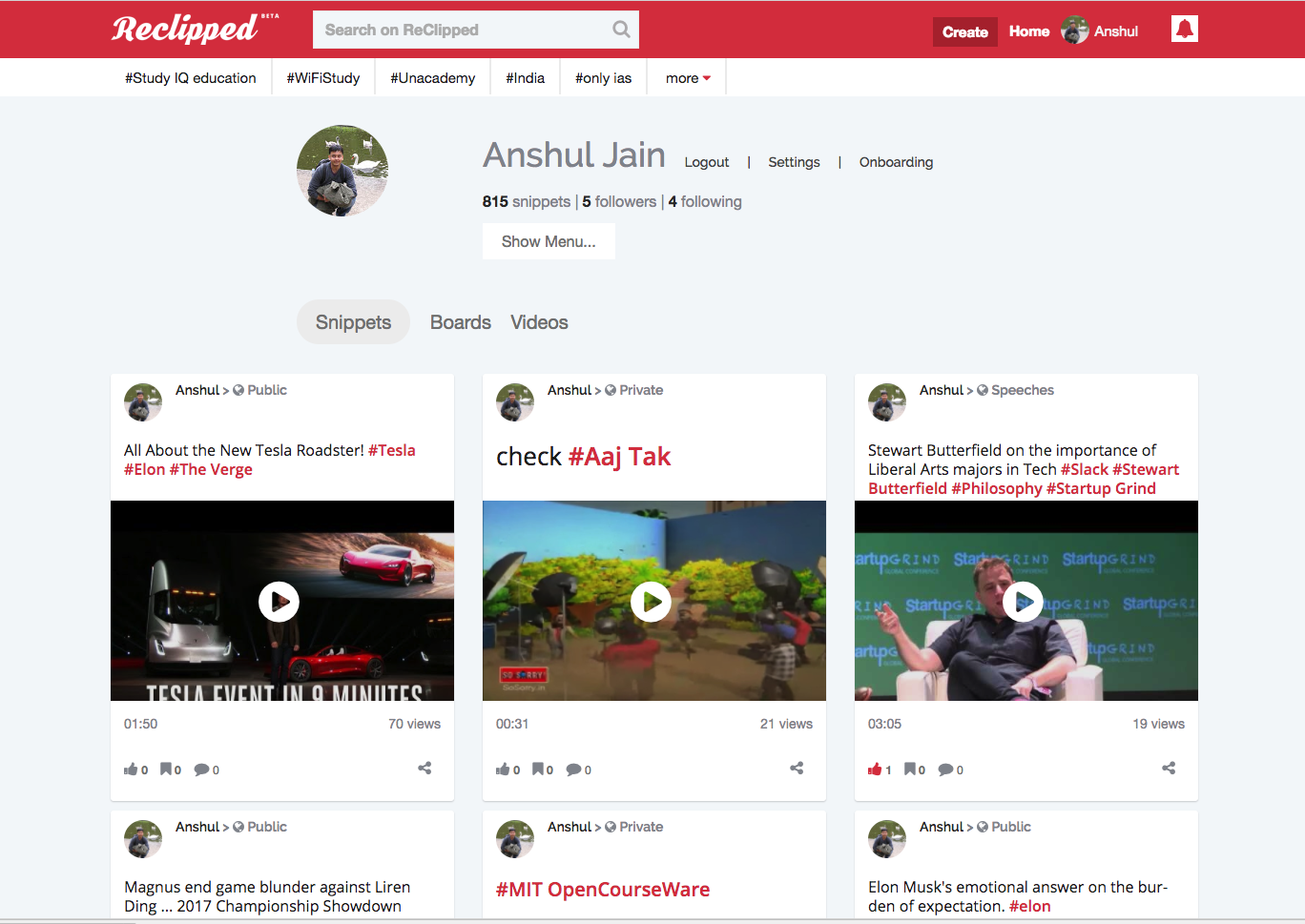Click the Private label on Aaj Tak card

641,390
